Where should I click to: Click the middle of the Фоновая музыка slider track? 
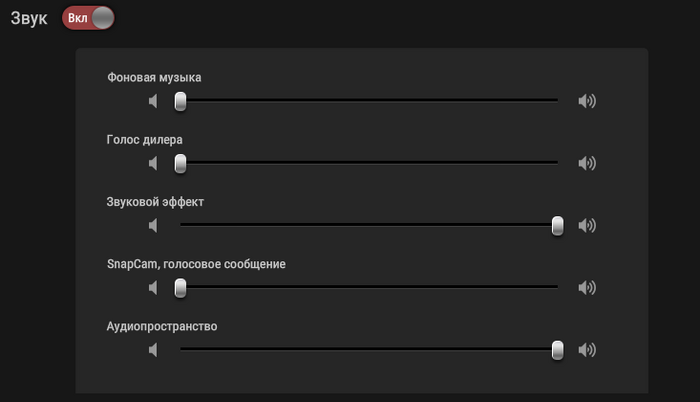(x=369, y=100)
